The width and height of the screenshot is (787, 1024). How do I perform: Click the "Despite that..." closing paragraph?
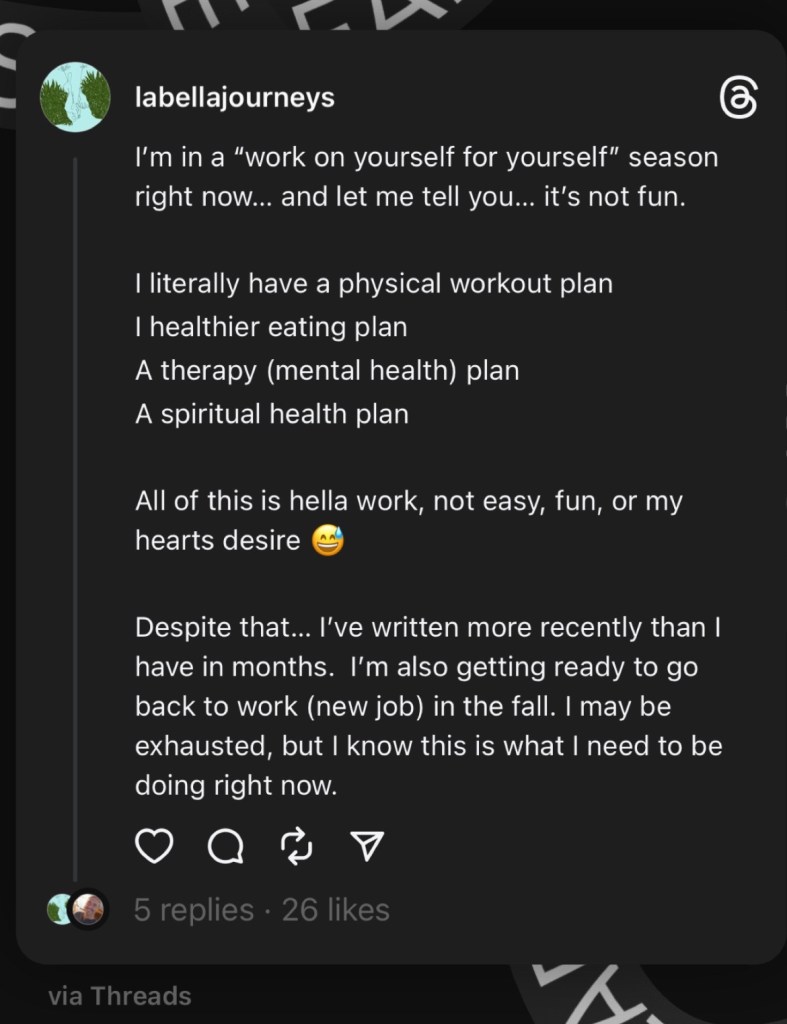428,707
